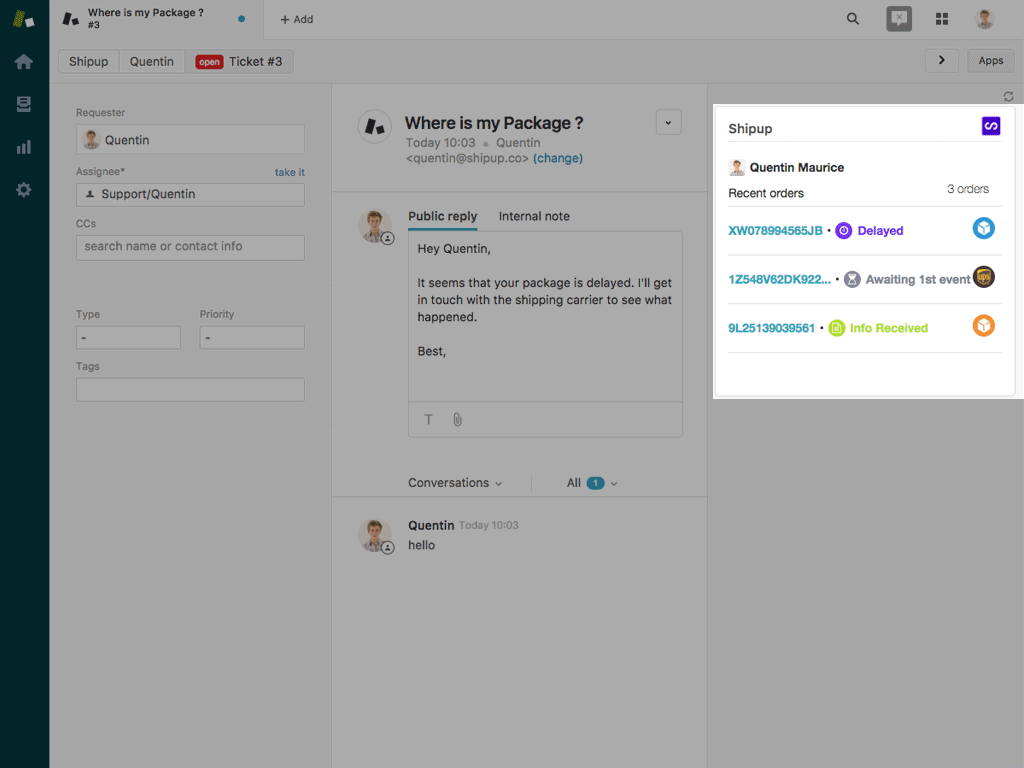This screenshot has height=768, width=1024.
Task: Open the Home icon in the sidebar
Action: [x=22, y=61]
